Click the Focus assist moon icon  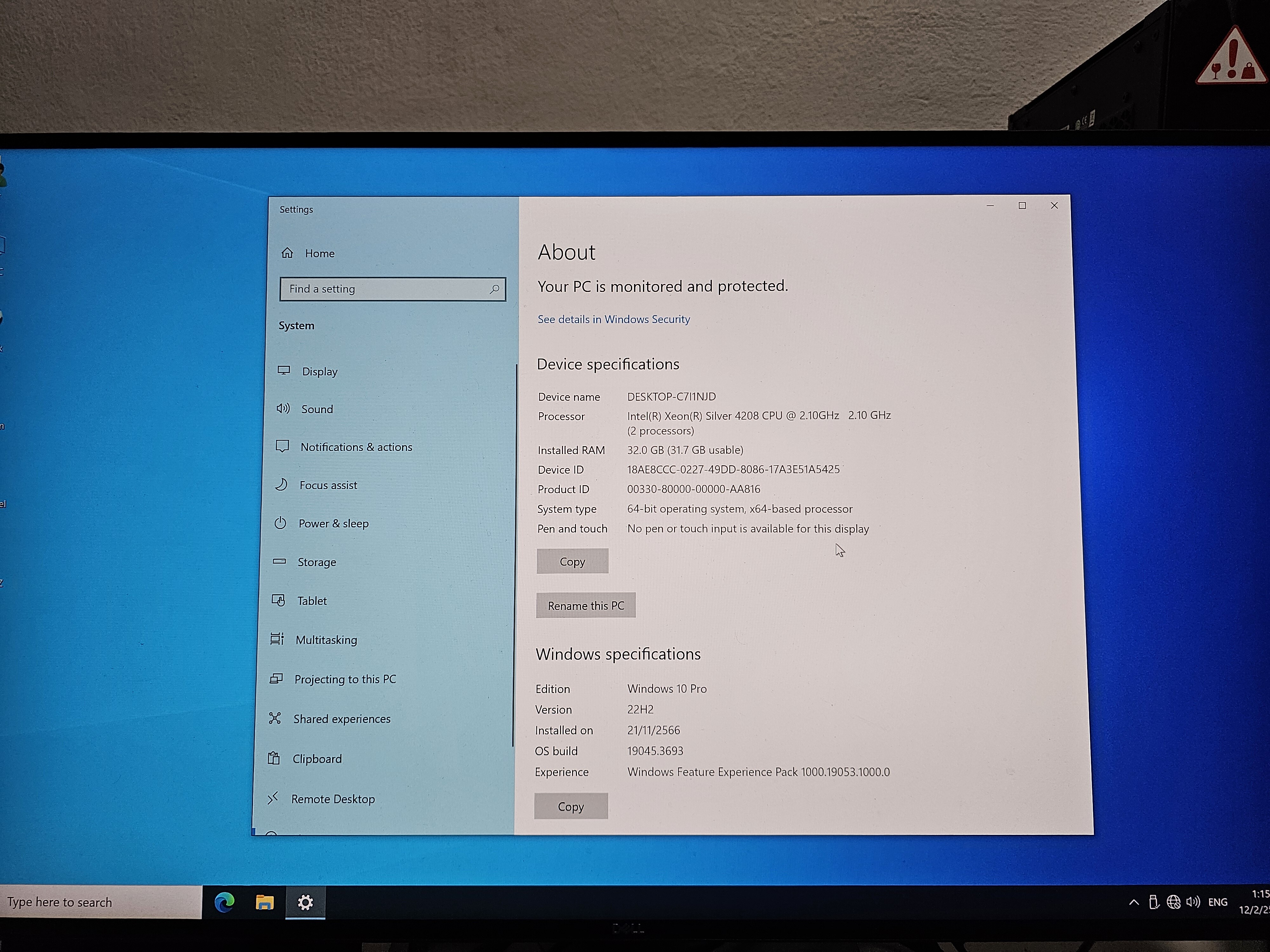pos(281,484)
